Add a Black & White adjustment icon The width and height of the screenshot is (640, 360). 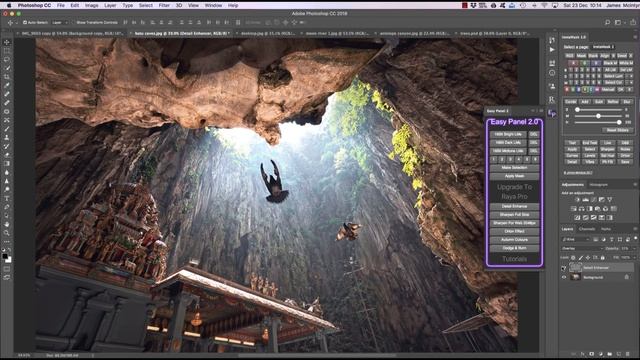pyautogui.click(x=589, y=209)
